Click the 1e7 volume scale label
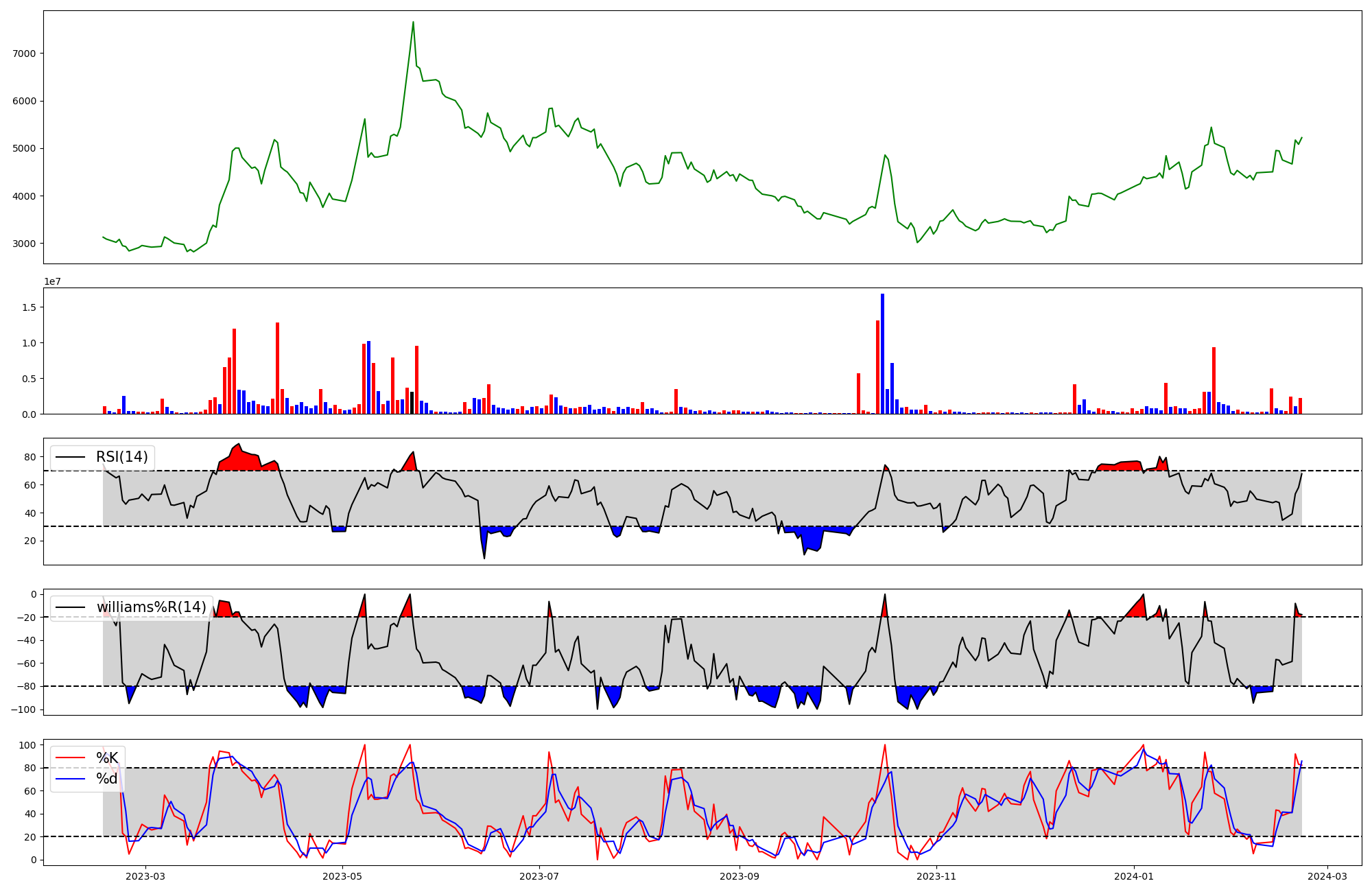This screenshot has height=892, width=1372. pyautogui.click(x=52, y=282)
